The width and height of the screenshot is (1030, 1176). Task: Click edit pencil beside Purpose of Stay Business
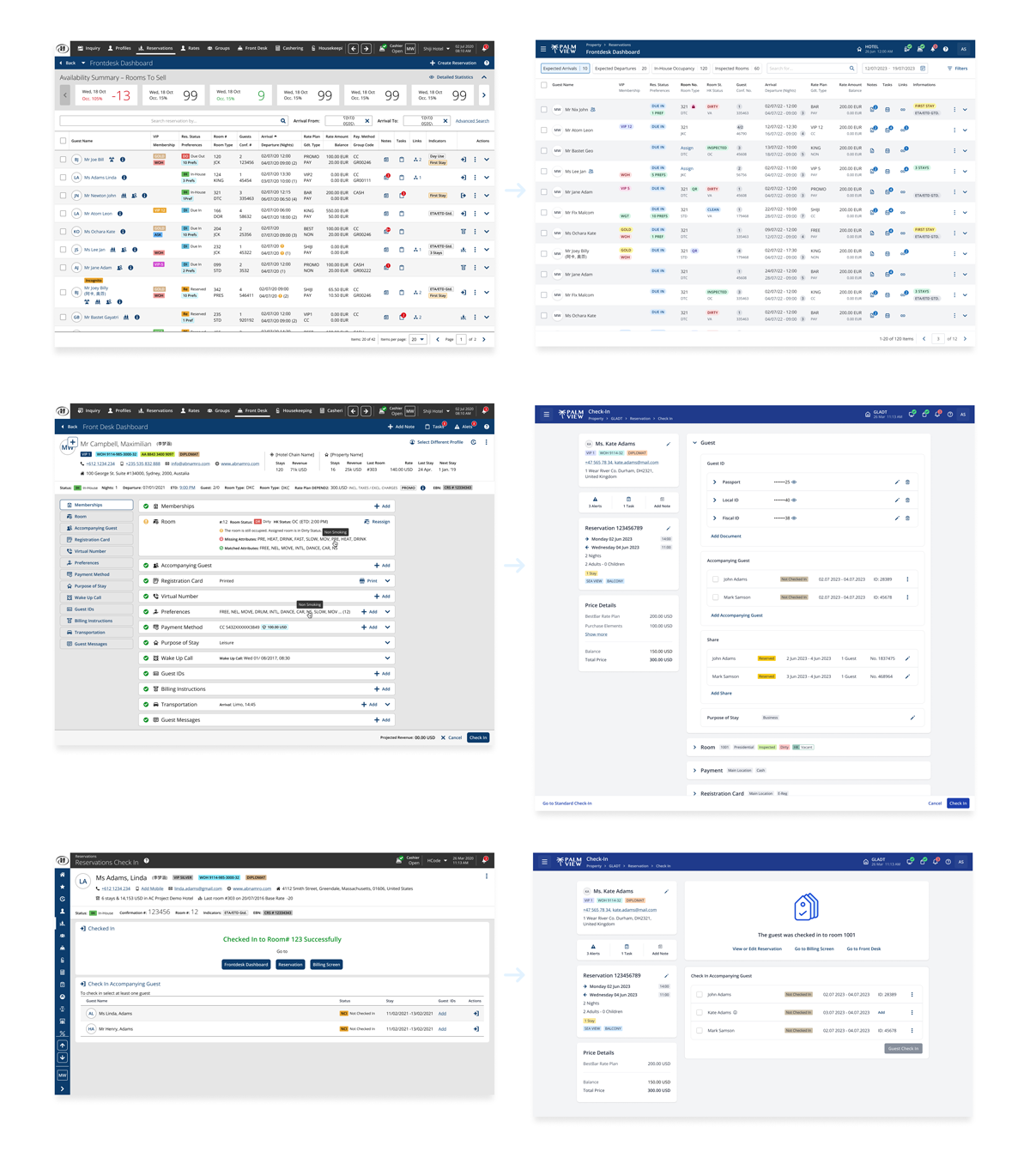[912, 718]
